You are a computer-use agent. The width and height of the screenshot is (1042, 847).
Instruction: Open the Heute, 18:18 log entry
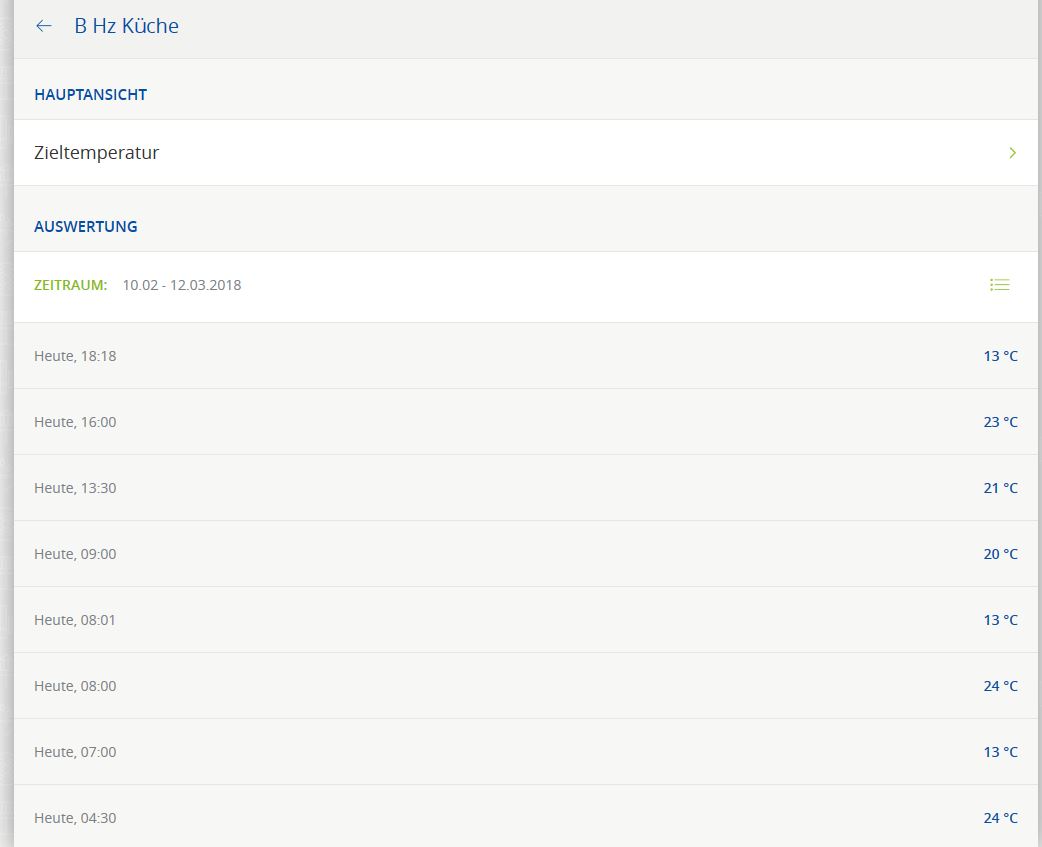coord(75,356)
